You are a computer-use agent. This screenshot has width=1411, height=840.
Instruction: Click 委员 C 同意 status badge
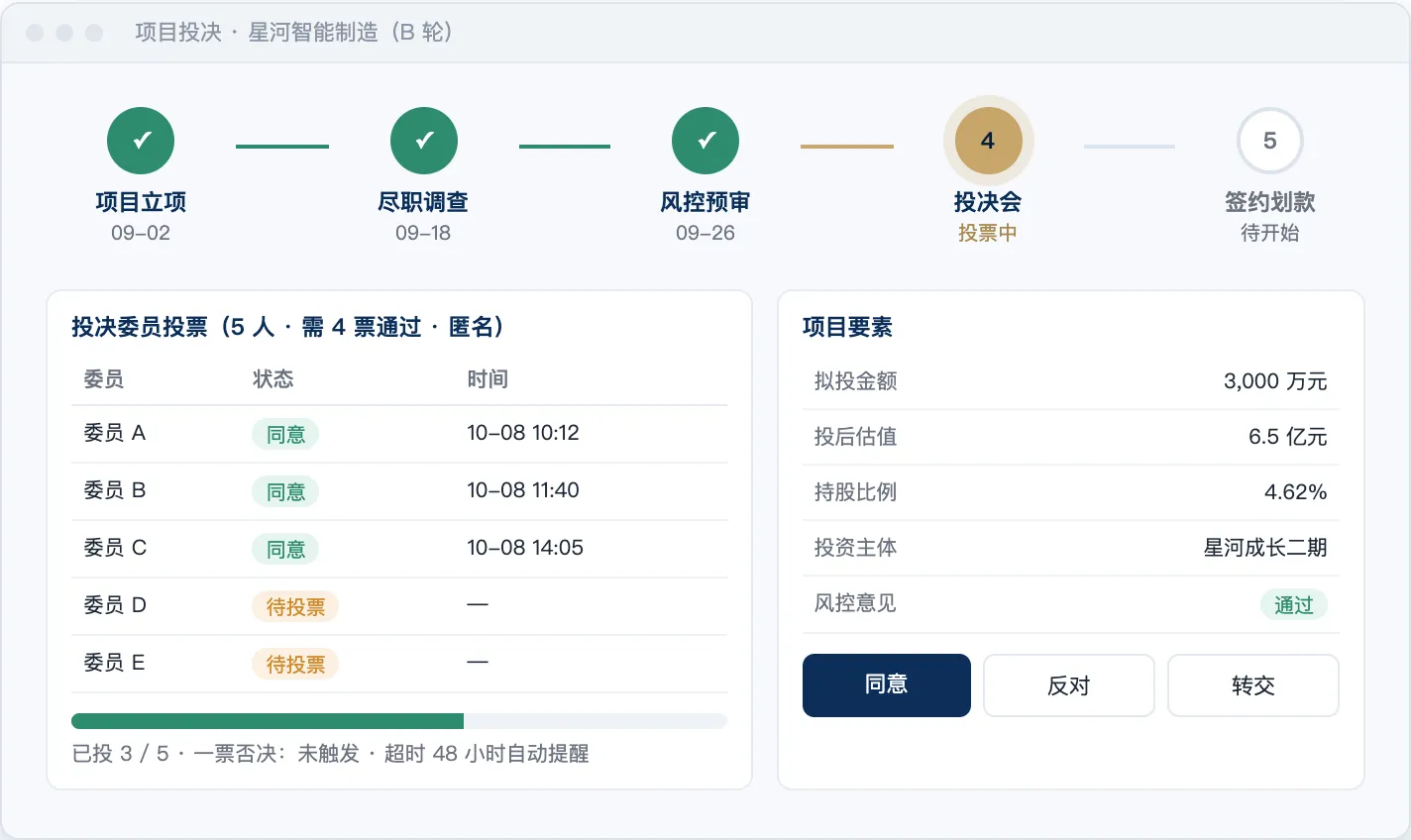point(285,549)
